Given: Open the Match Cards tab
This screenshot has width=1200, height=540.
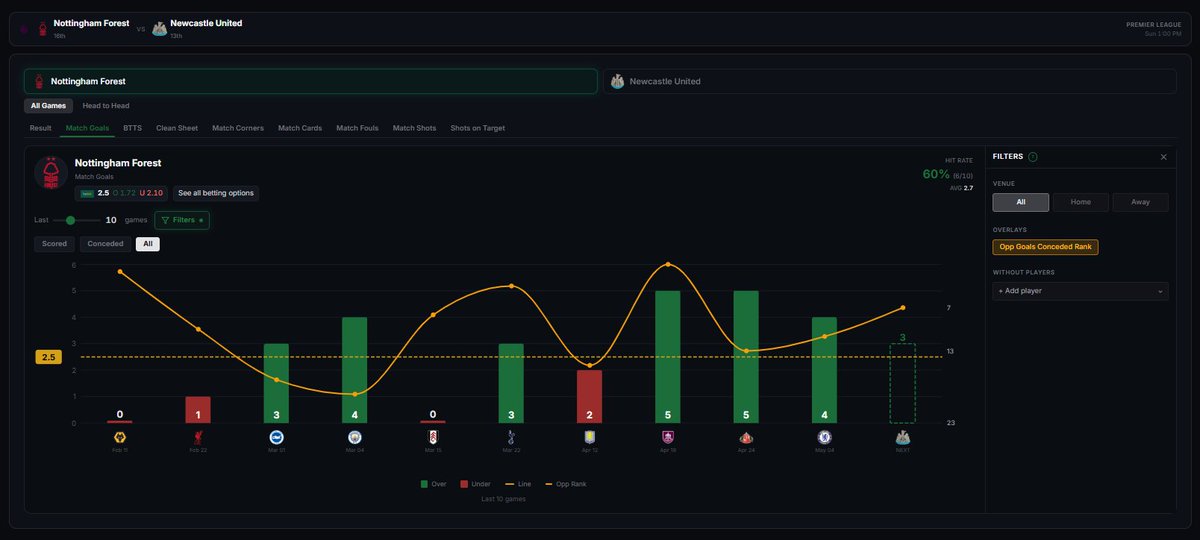Looking at the screenshot, I should pyautogui.click(x=300, y=128).
